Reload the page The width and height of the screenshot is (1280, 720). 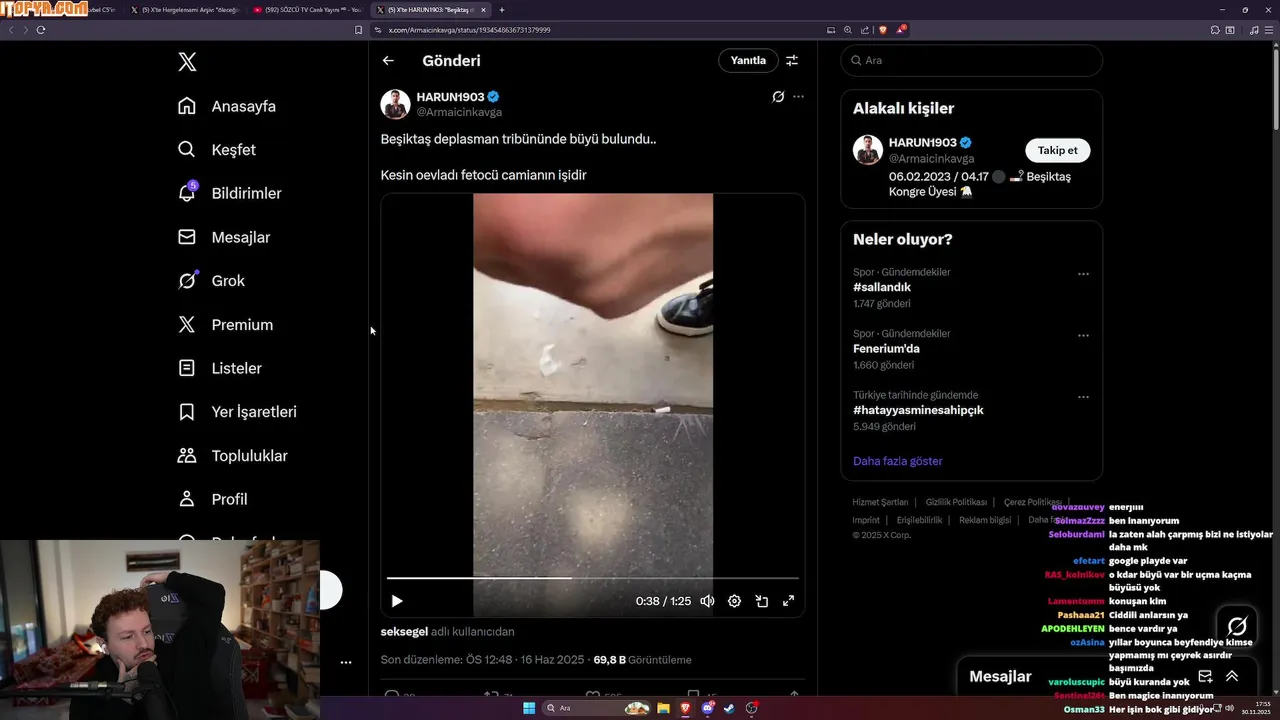(x=41, y=30)
